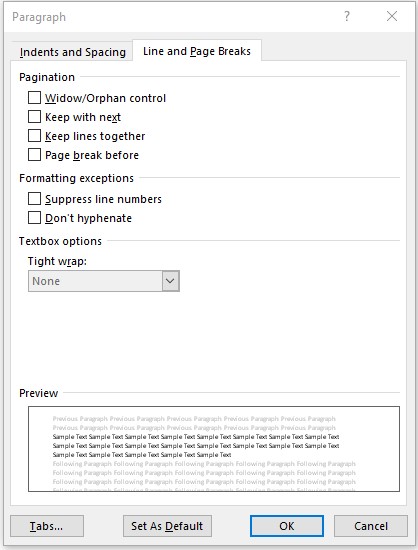The width and height of the screenshot is (418, 550).
Task: Select the Line and Page Breaks tab
Action: tap(197, 52)
